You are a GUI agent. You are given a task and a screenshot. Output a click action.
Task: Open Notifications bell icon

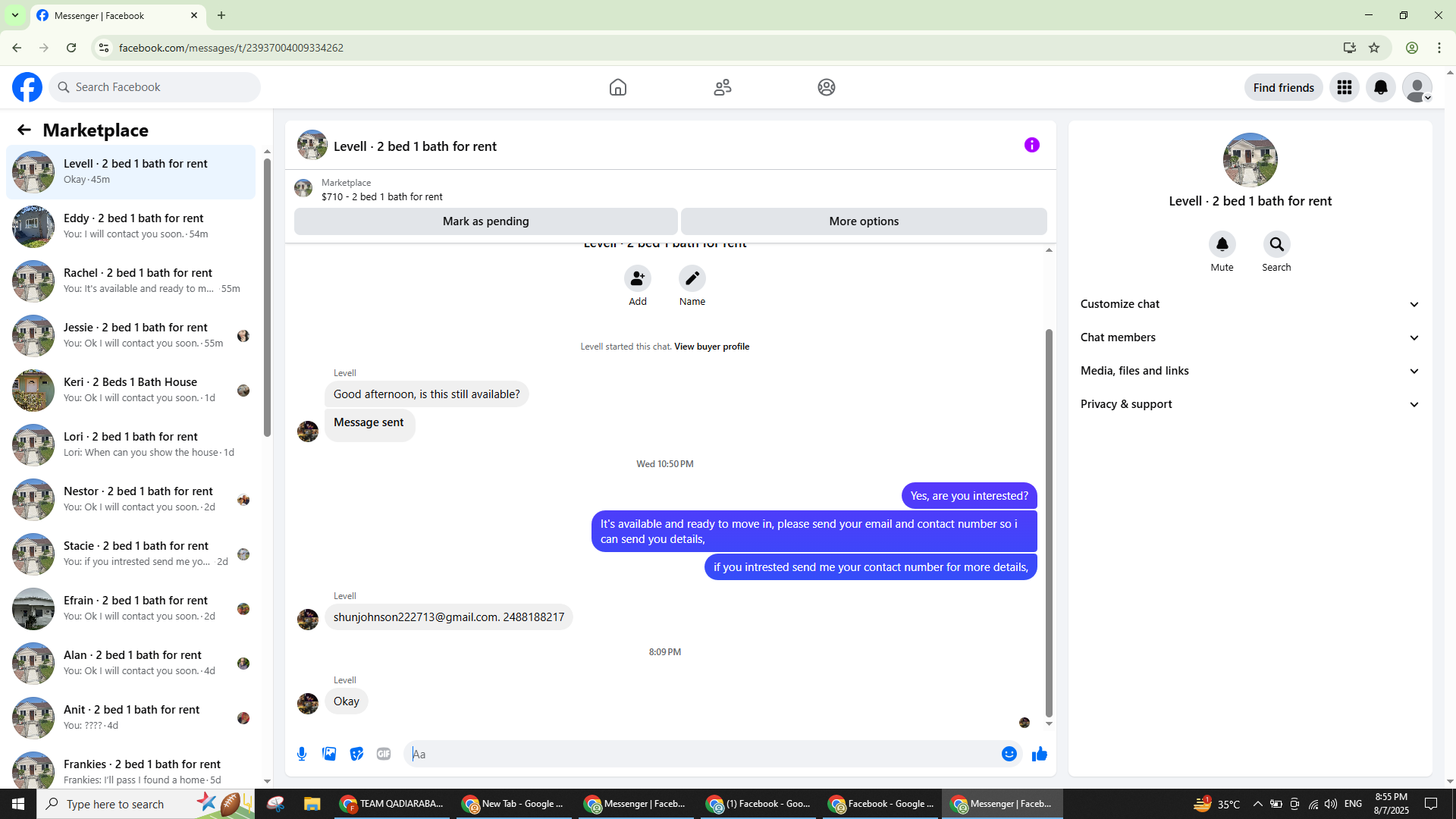(1381, 87)
